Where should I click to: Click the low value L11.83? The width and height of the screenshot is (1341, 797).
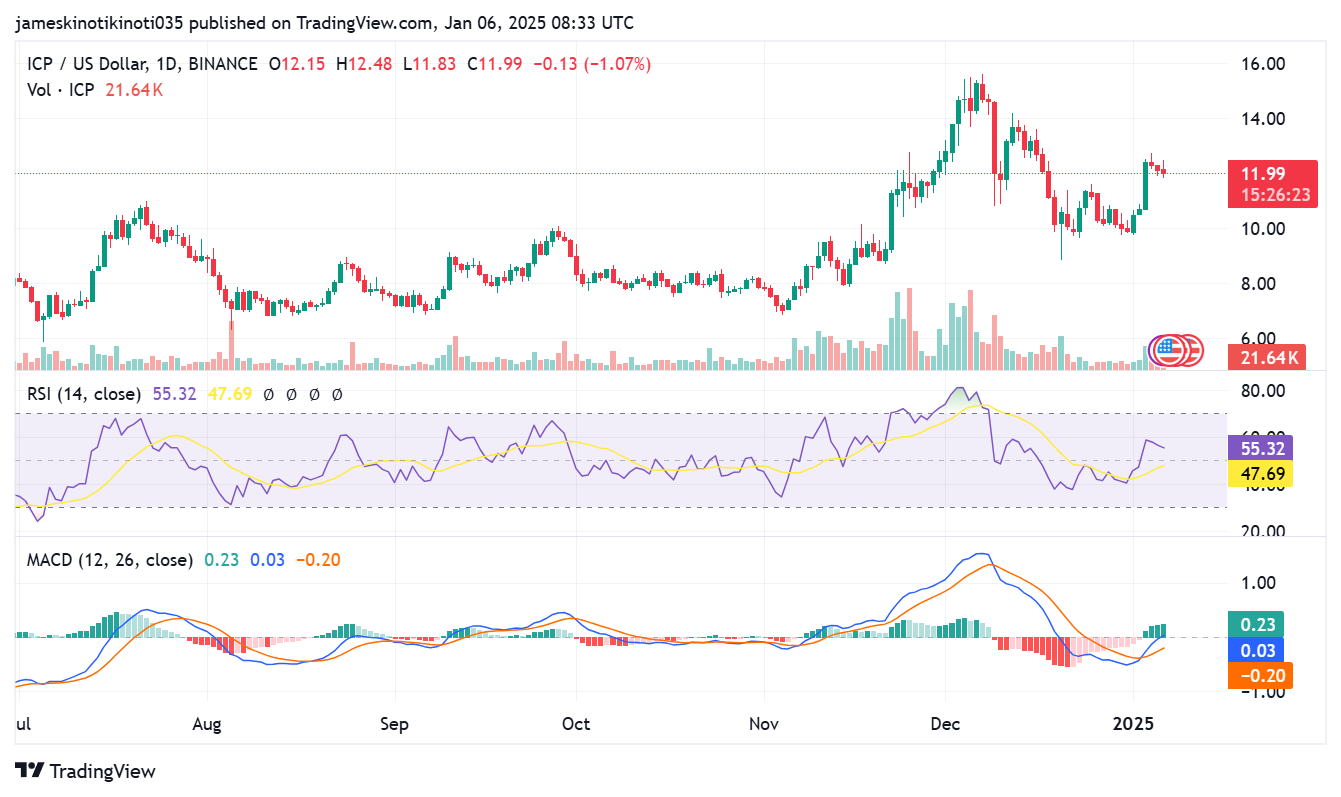[x=430, y=64]
